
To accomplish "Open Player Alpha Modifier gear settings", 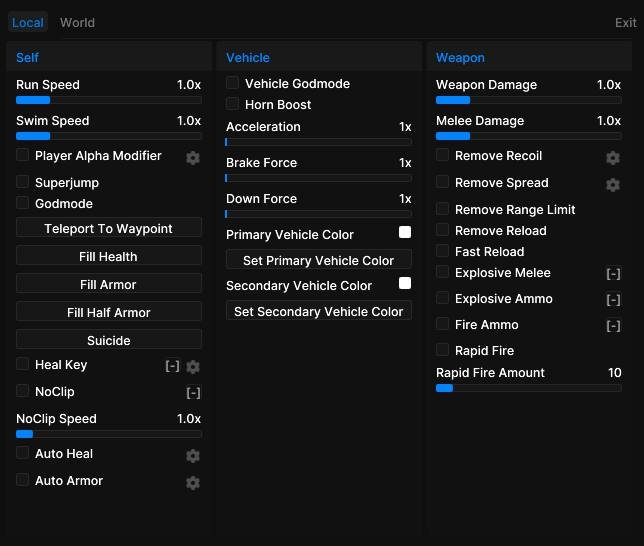I will [x=193, y=158].
